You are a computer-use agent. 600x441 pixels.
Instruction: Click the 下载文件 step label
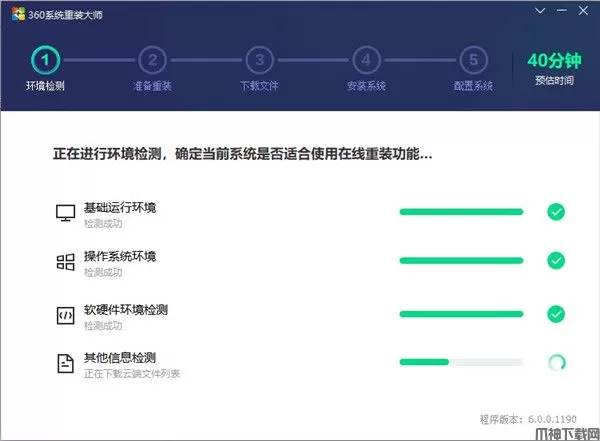tap(259, 86)
